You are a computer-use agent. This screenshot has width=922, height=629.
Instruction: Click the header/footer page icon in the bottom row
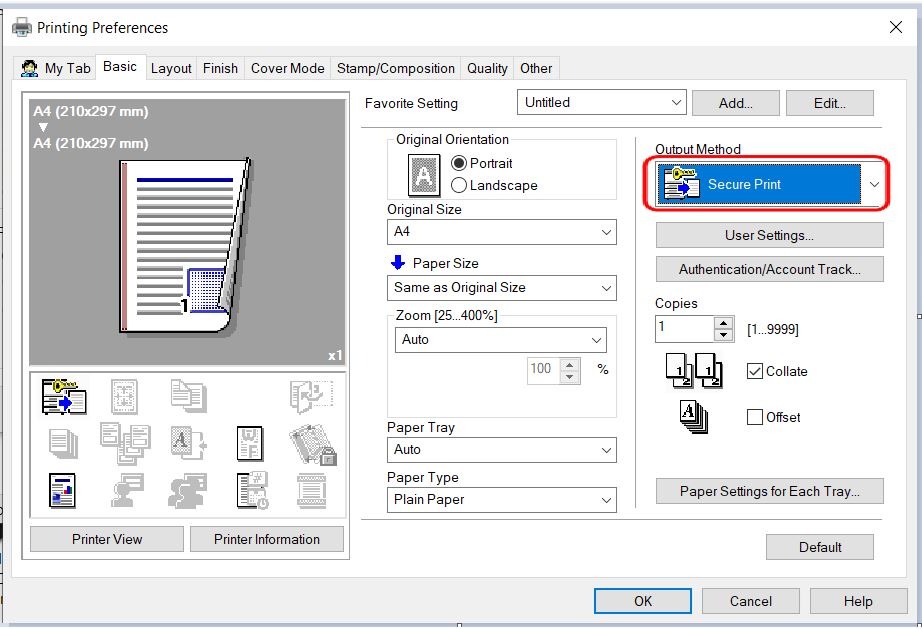pyautogui.click(x=312, y=490)
